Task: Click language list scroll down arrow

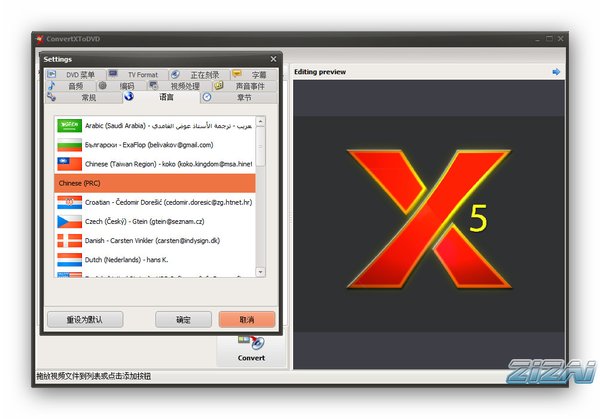Action: [260, 272]
